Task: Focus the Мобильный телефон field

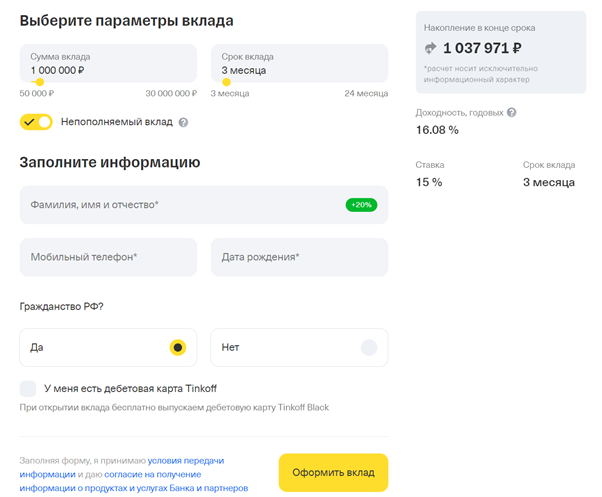Action: tap(108, 257)
